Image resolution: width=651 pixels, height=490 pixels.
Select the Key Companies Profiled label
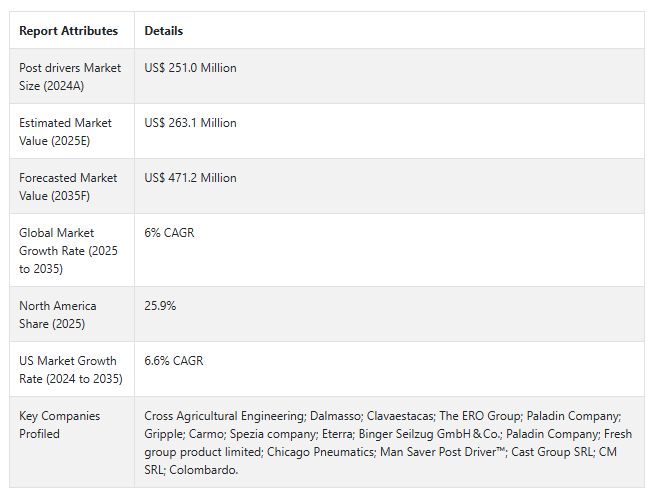(59, 424)
